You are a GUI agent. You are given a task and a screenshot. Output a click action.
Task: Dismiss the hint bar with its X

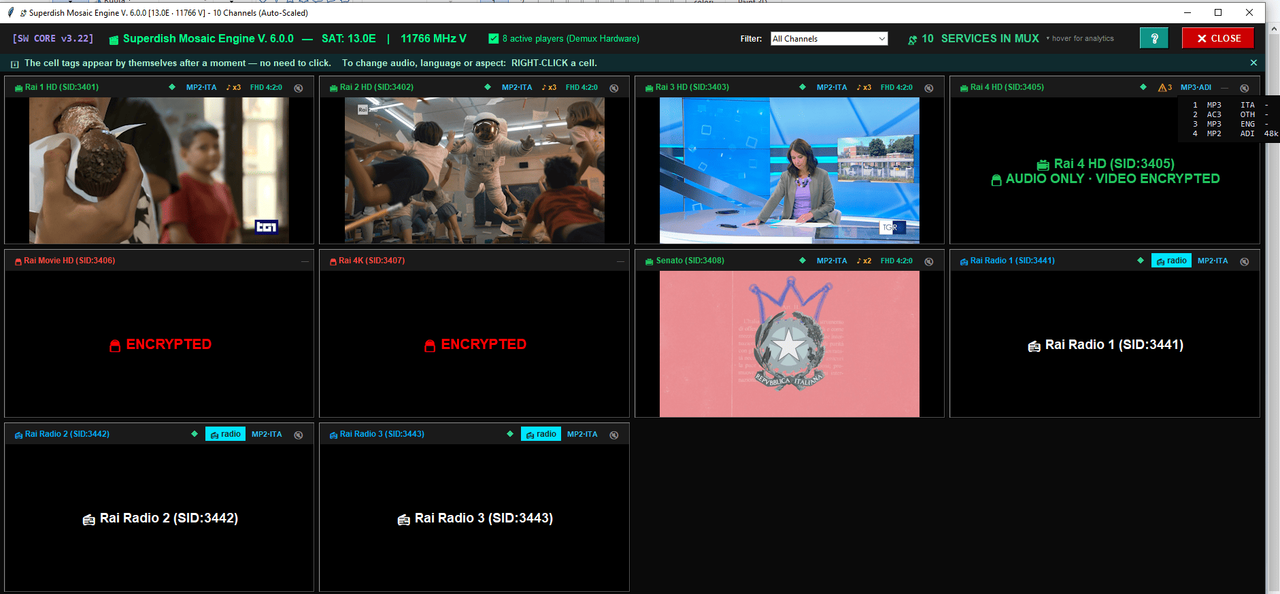1254,62
